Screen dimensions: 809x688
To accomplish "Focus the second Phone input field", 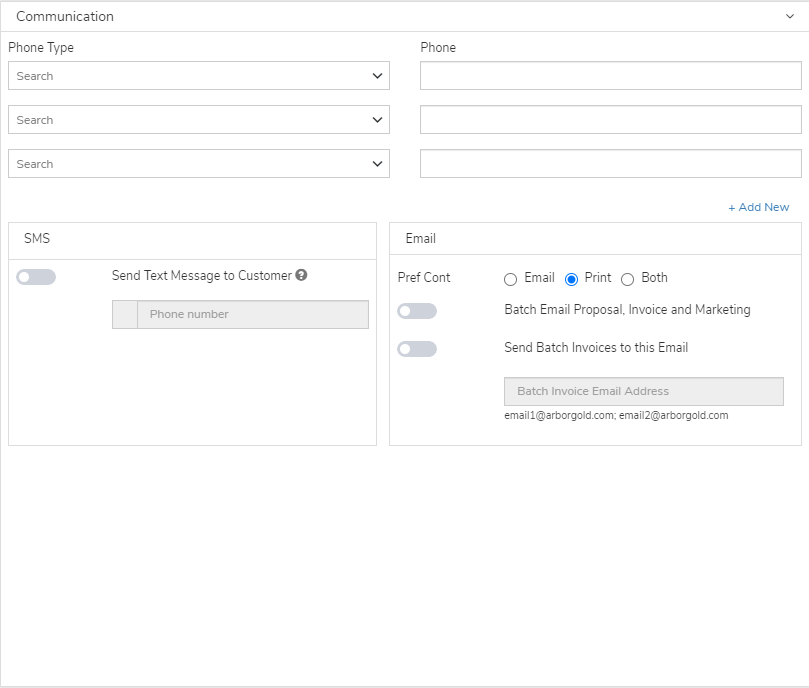I will point(611,120).
